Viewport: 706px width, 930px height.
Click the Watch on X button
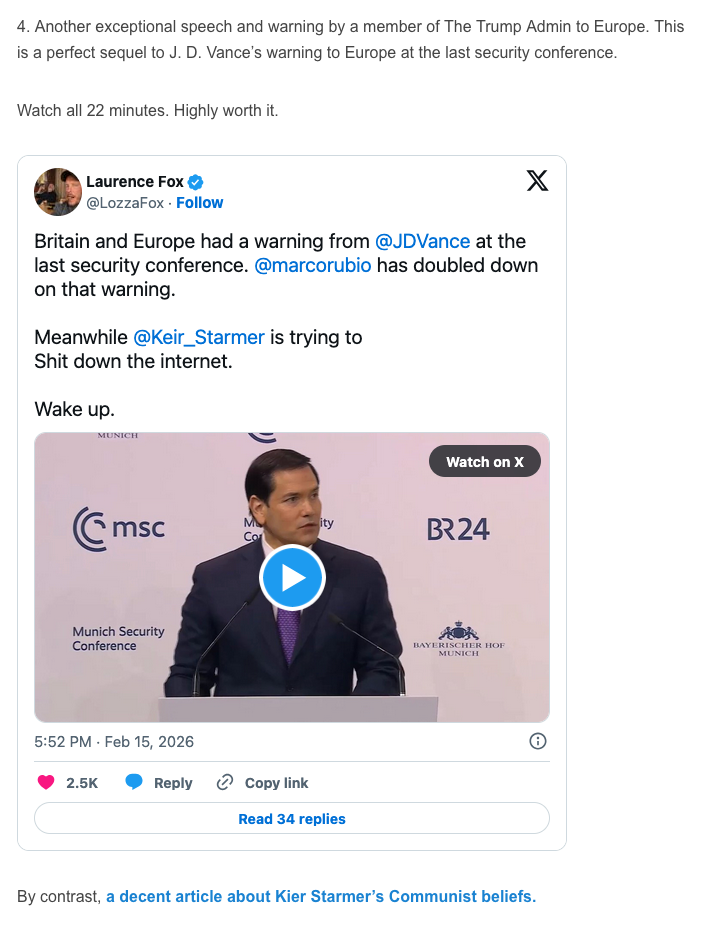485,461
